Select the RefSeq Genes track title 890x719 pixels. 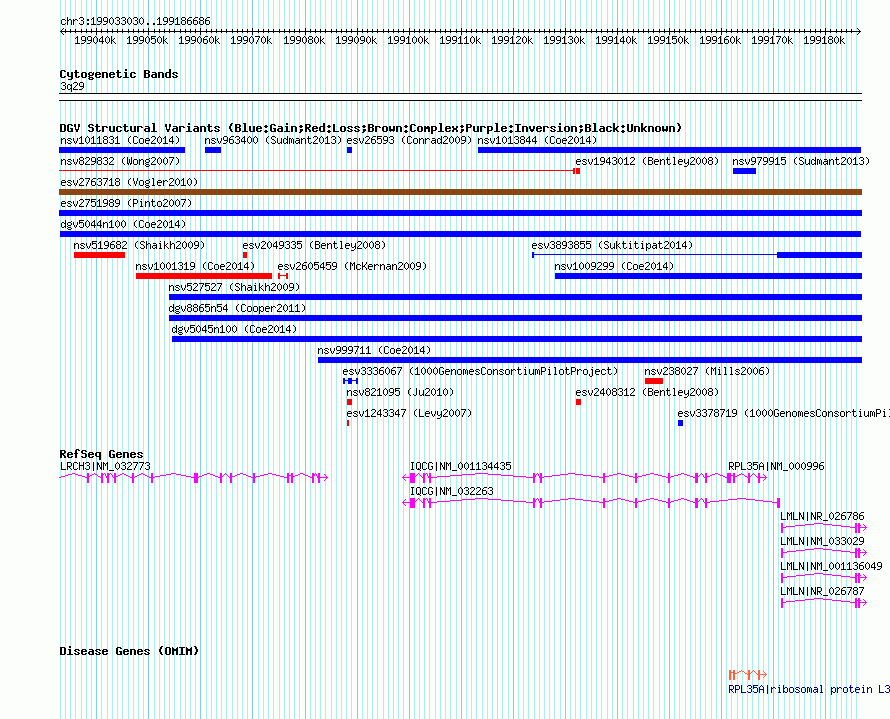click(x=101, y=454)
